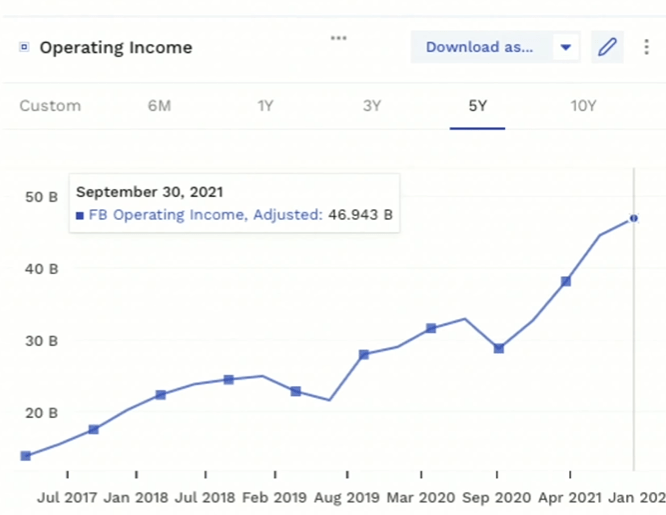Click the FB Operating Income, Adjusted series label
The height and width of the screenshot is (515, 666).
[x=206, y=214]
